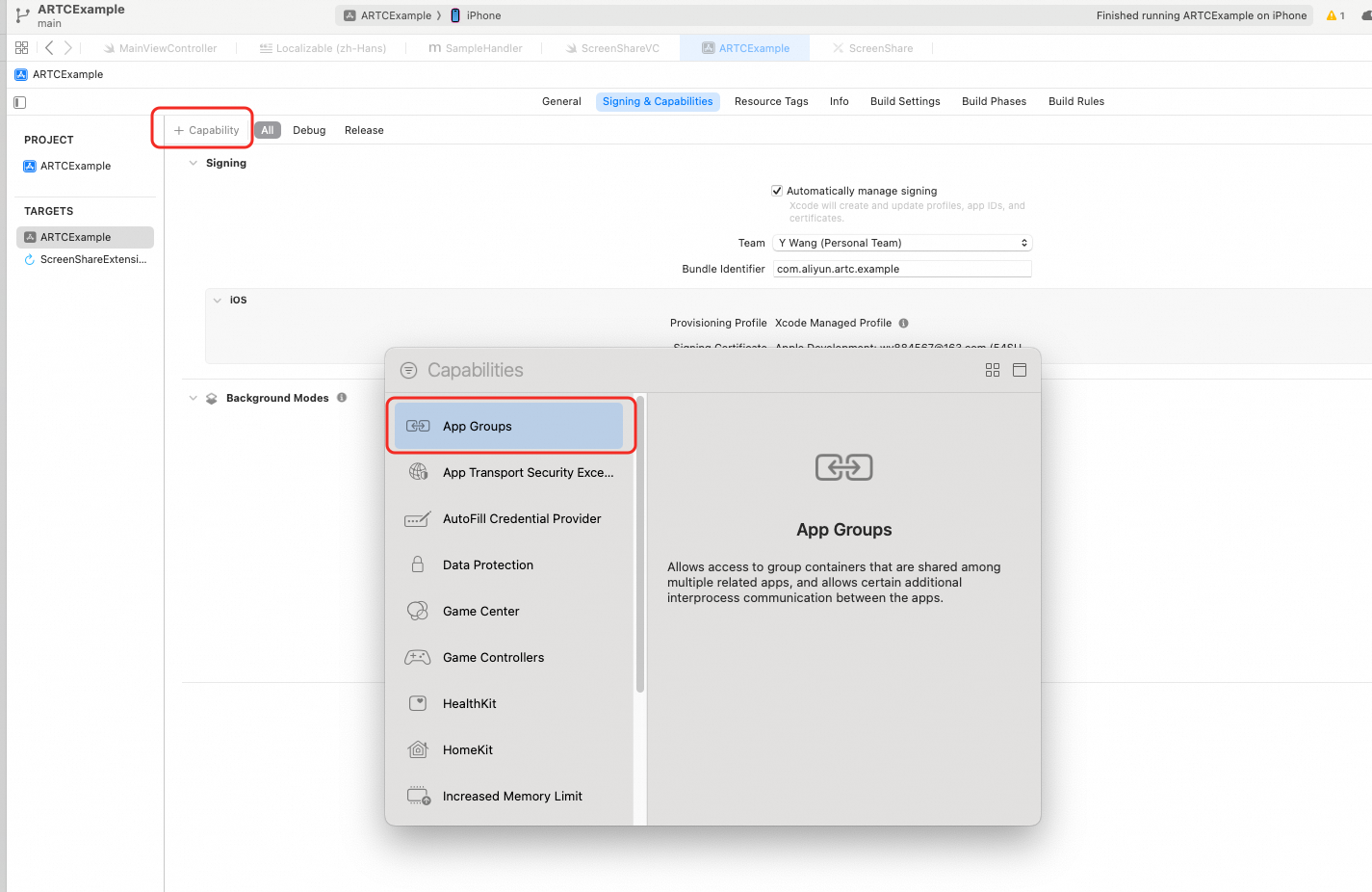Screen dimensions: 1372x892
Task: Edit the Bundle Identifier field
Action: pos(902,269)
